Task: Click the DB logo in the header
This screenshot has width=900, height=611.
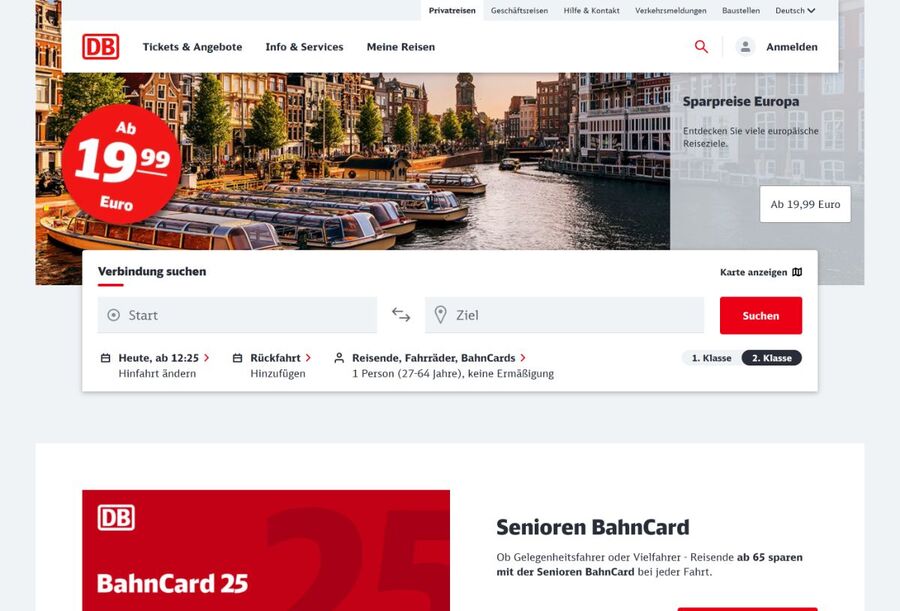Action: click(x=100, y=47)
